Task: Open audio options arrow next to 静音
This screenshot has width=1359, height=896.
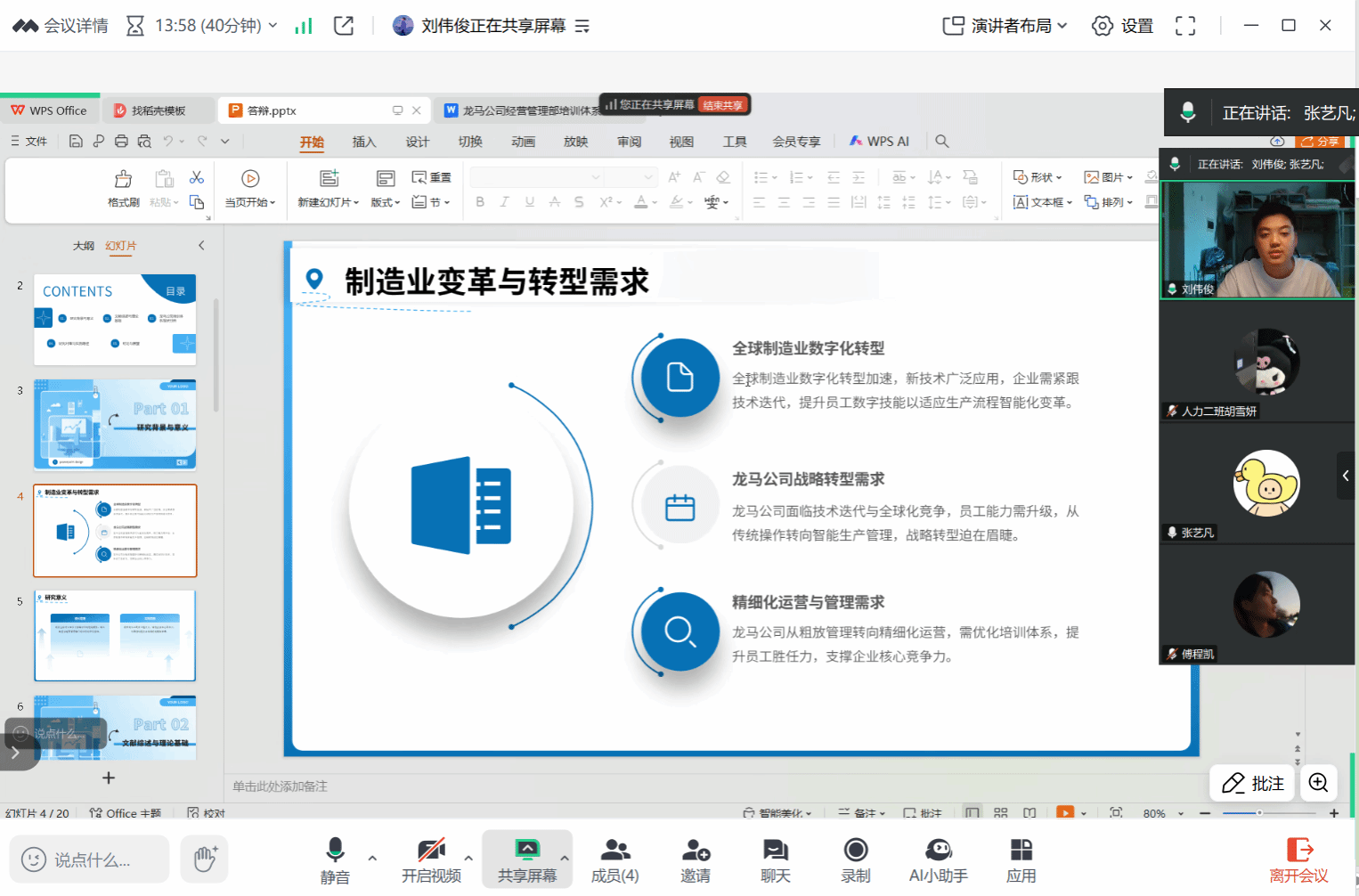Action: coord(372,859)
